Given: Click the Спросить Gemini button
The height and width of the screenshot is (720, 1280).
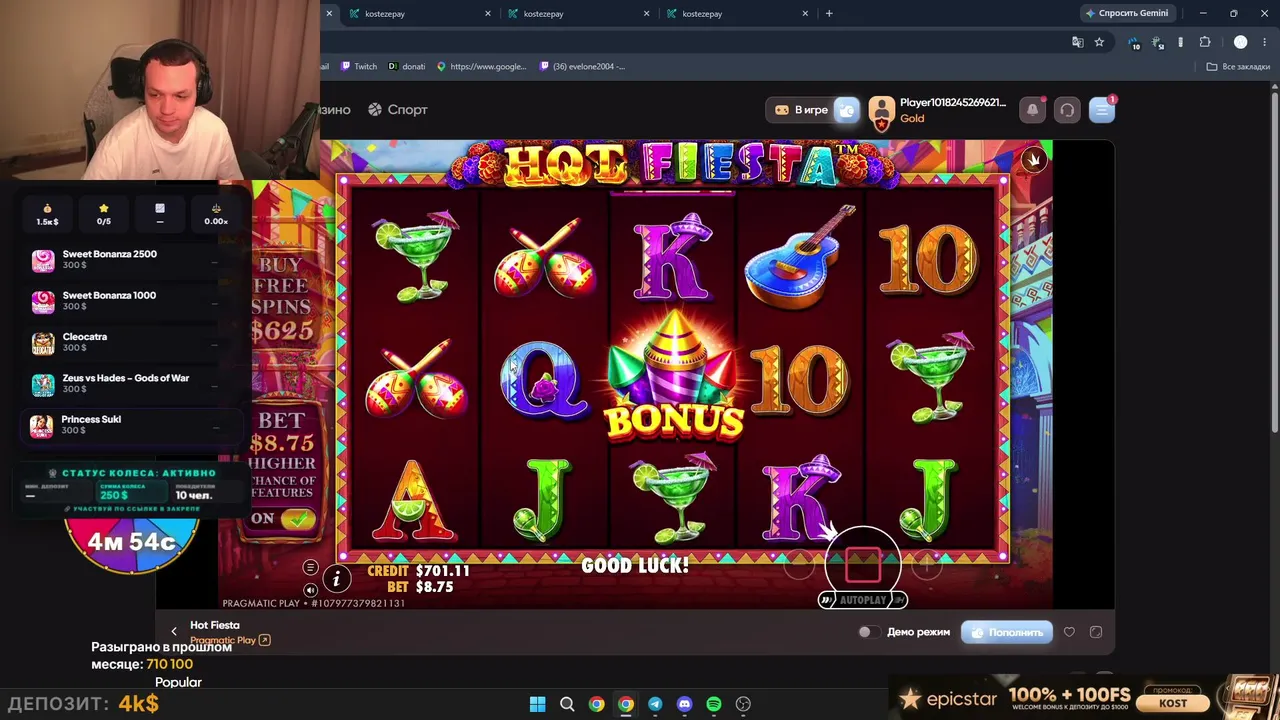Looking at the screenshot, I should (x=1127, y=14).
